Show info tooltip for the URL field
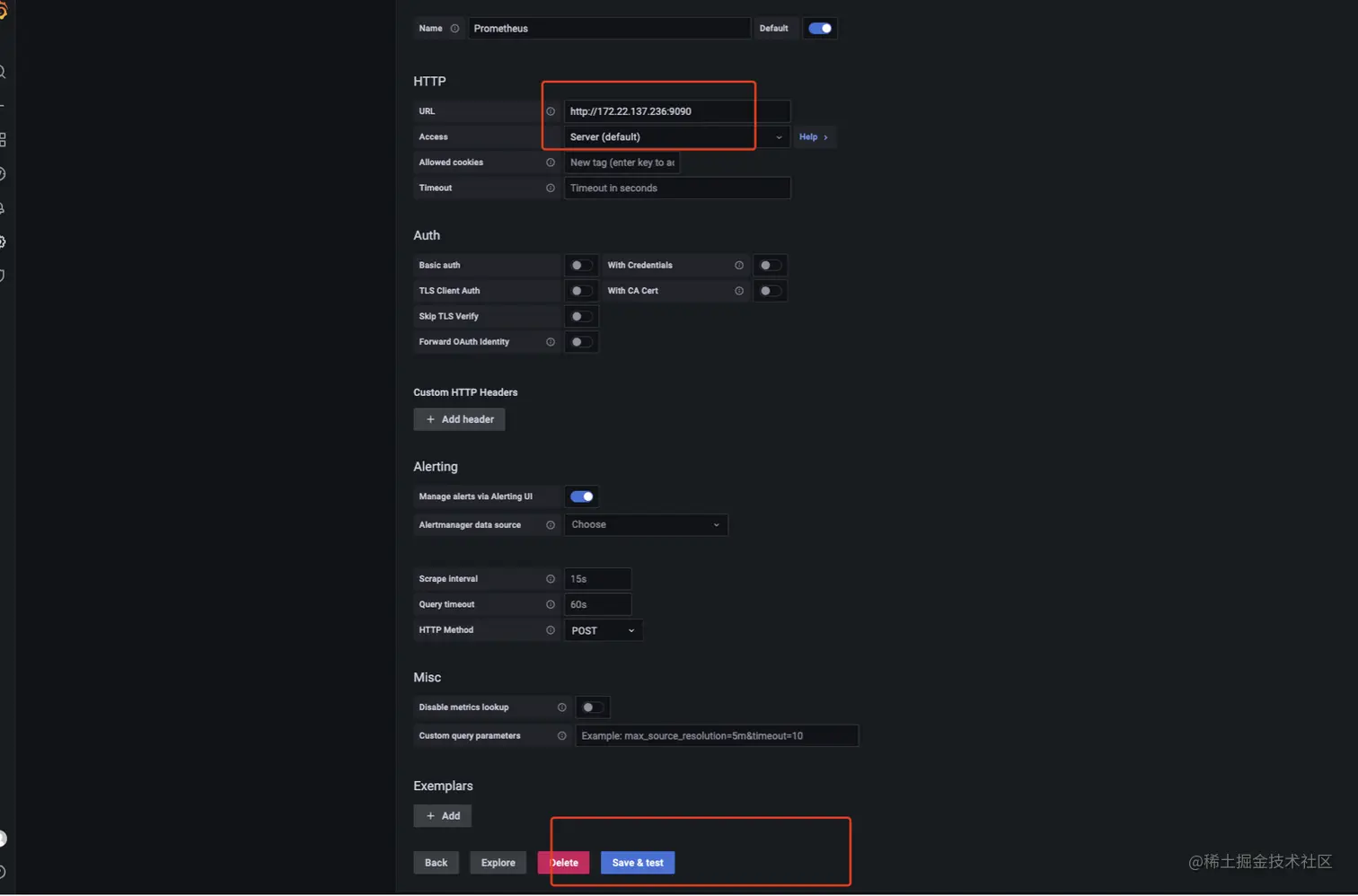 point(551,111)
